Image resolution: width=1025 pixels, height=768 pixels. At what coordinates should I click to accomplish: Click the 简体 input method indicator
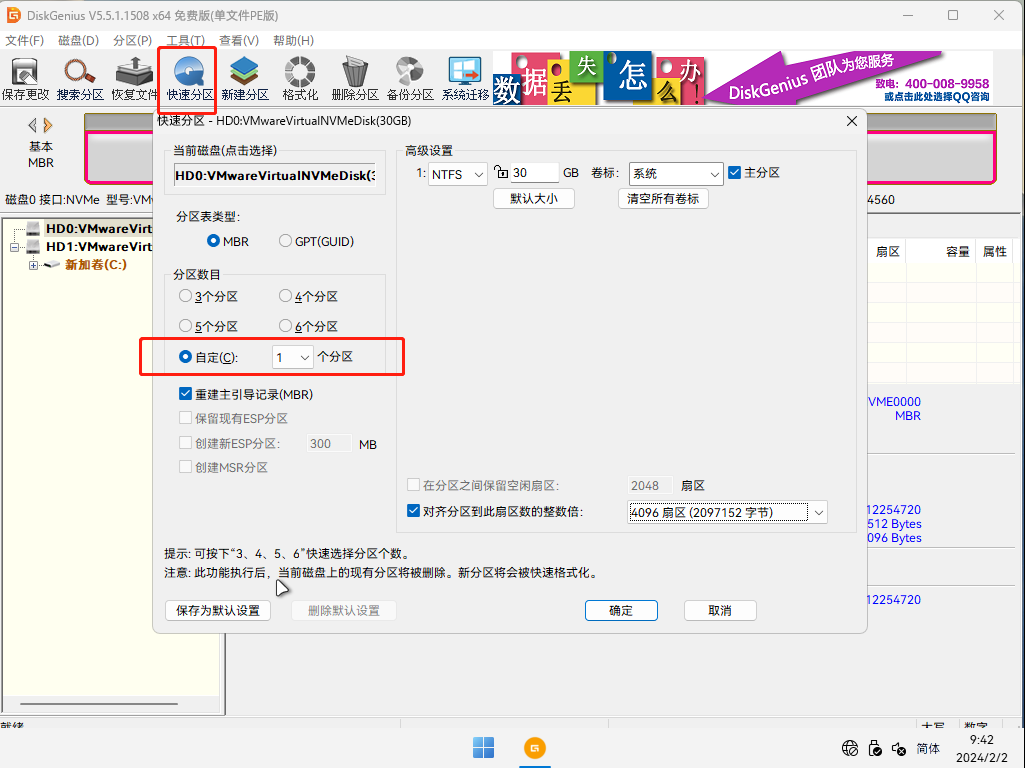click(928, 748)
